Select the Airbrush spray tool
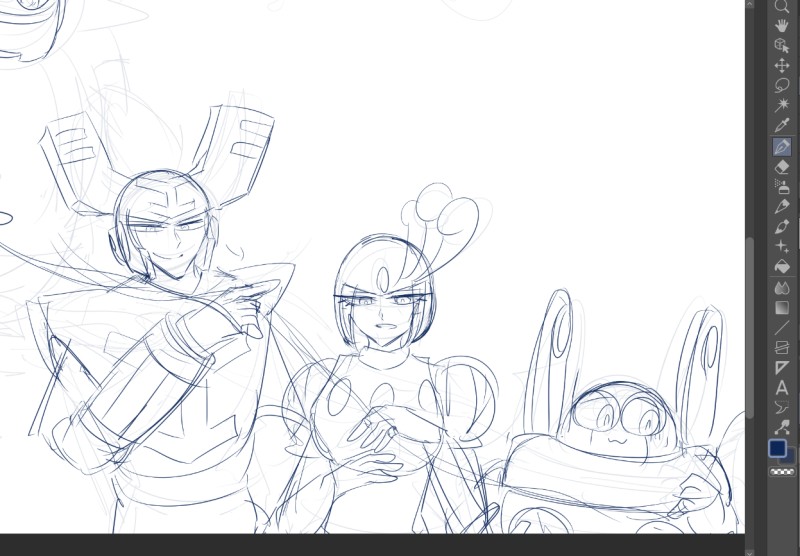The height and width of the screenshot is (556, 800). tap(782, 187)
